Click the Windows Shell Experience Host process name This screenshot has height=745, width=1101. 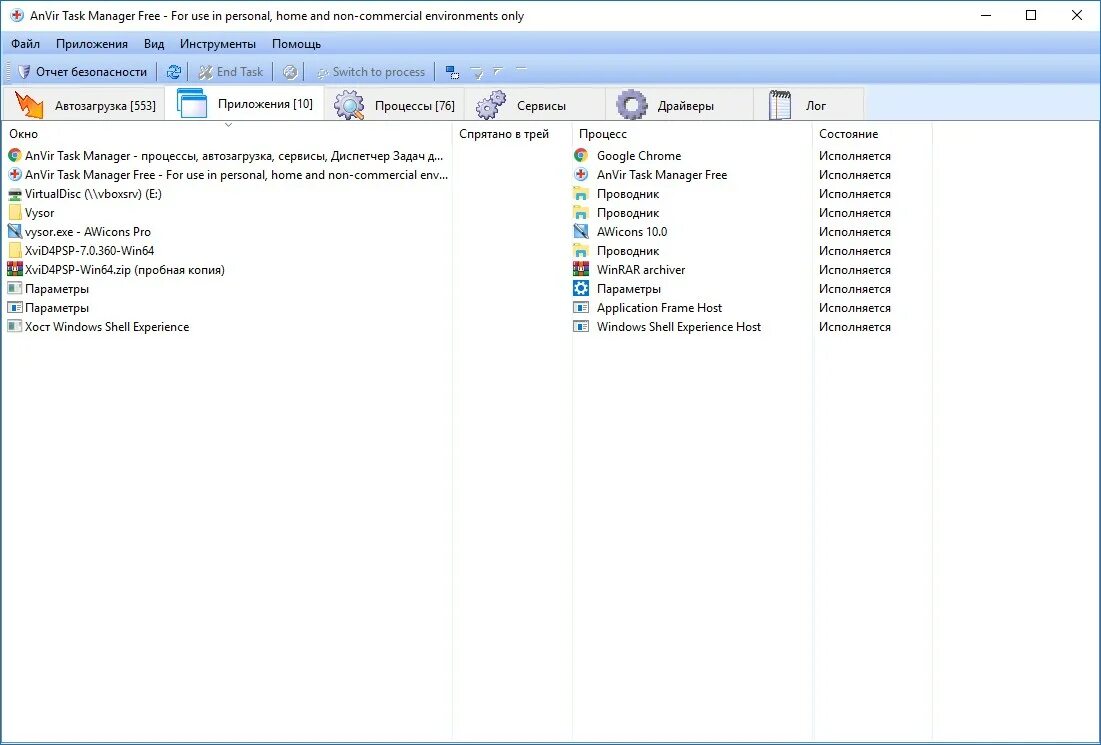pyautogui.click(x=679, y=327)
